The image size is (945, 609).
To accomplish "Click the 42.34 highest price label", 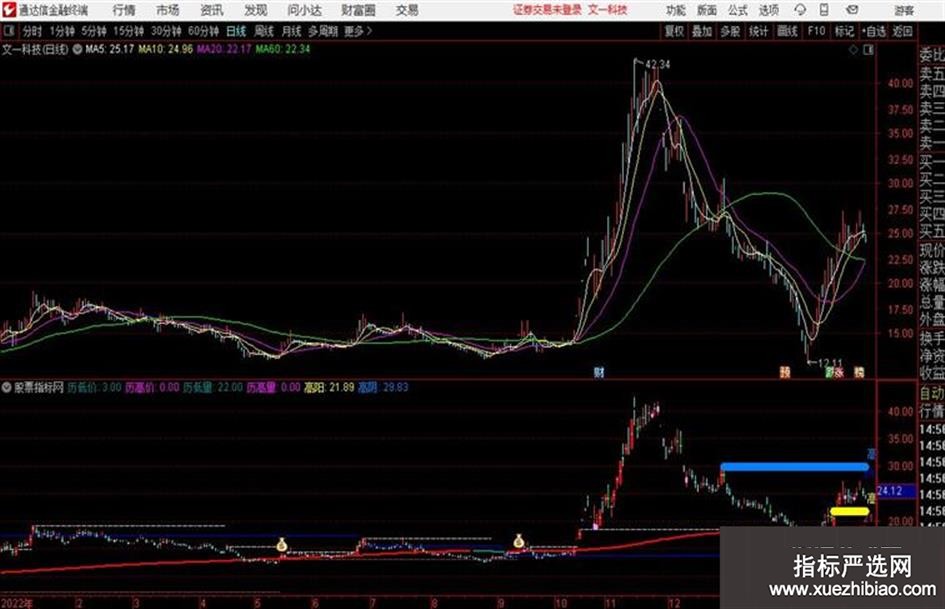I will coord(658,64).
